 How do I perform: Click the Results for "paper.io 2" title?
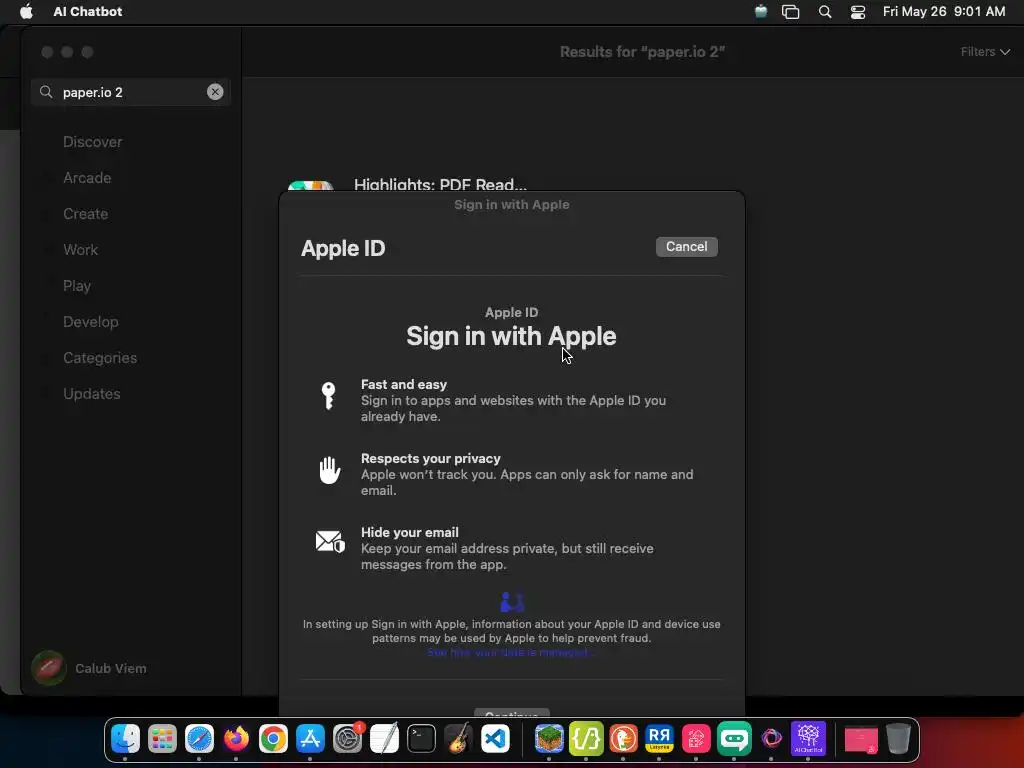pos(642,52)
